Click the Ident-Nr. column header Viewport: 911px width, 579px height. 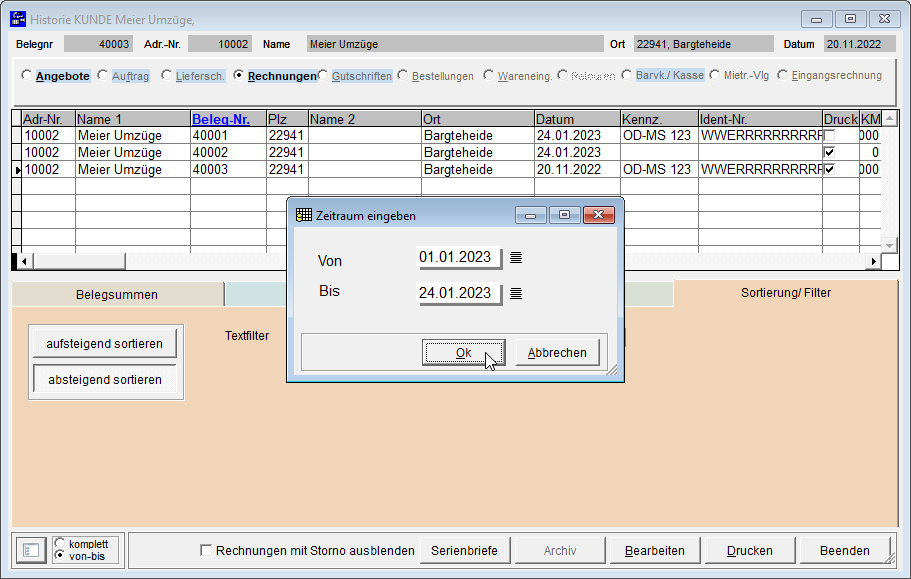tap(761, 119)
